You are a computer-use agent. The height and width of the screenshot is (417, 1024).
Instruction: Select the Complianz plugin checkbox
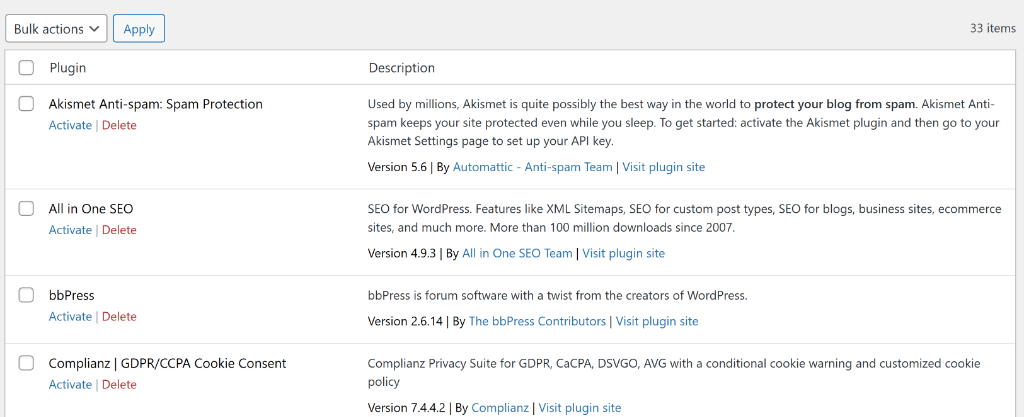pyautogui.click(x=26, y=363)
